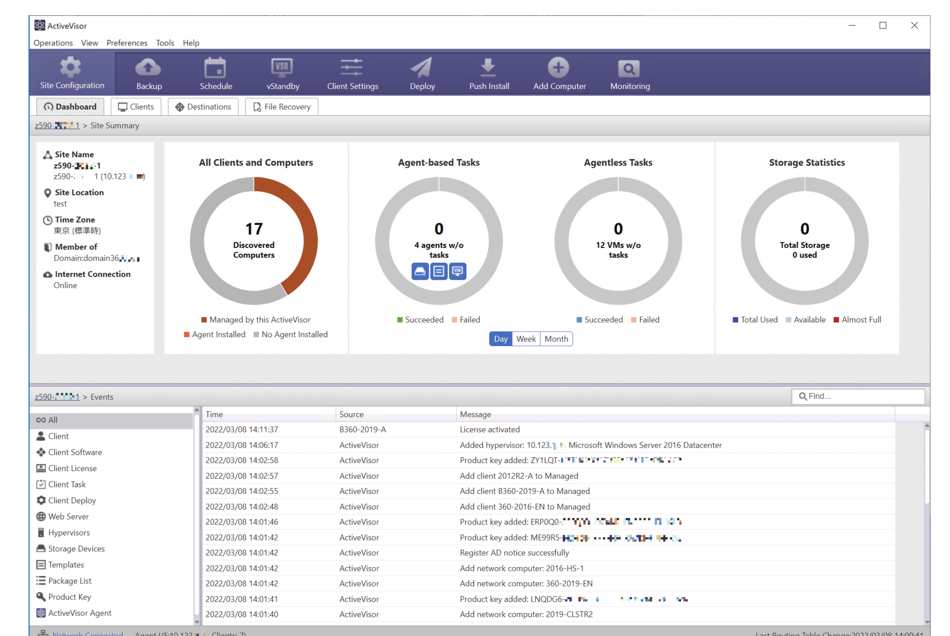This screenshot has width=950, height=636.
Task: Click the Almost Full legend swatch
Action: coord(836,320)
